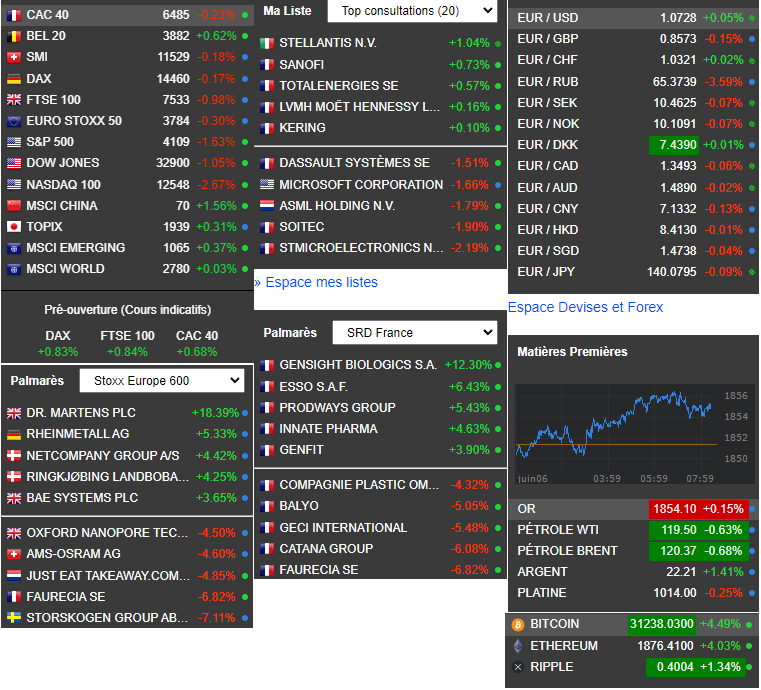The height and width of the screenshot is (690, 761).
Task: Click the status dot next to BITCOIN change
Action: [749, 624]
